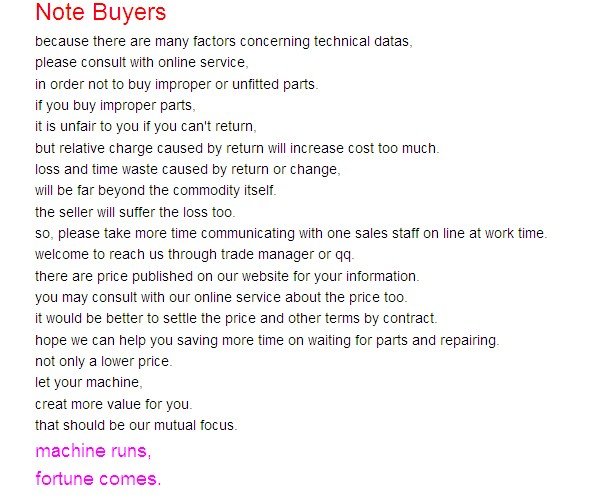Click the 'trade manager or qq' line
The height and width of the screenshot is (498, 595).
[194, 254]
